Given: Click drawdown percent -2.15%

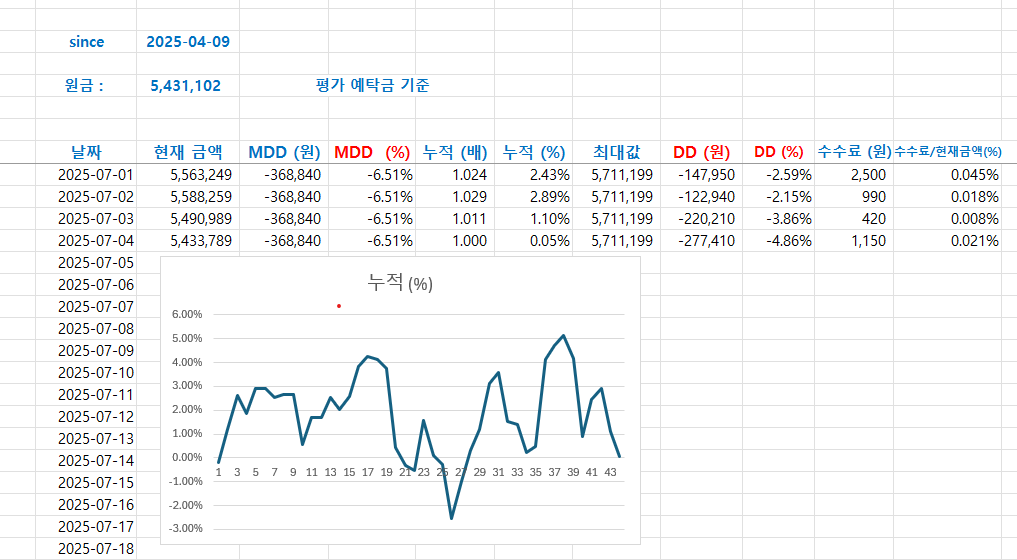Looking at the screenshot, I should 778,197.
